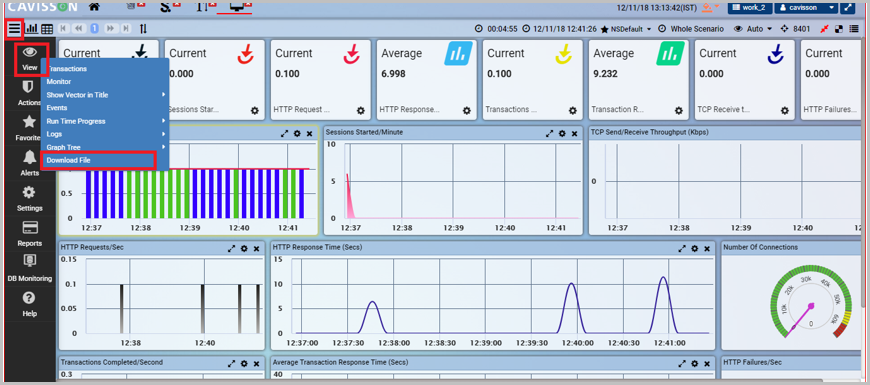
Task: Maximize Transactions Completed/Second panel
Action: click(x=231, y=364)
